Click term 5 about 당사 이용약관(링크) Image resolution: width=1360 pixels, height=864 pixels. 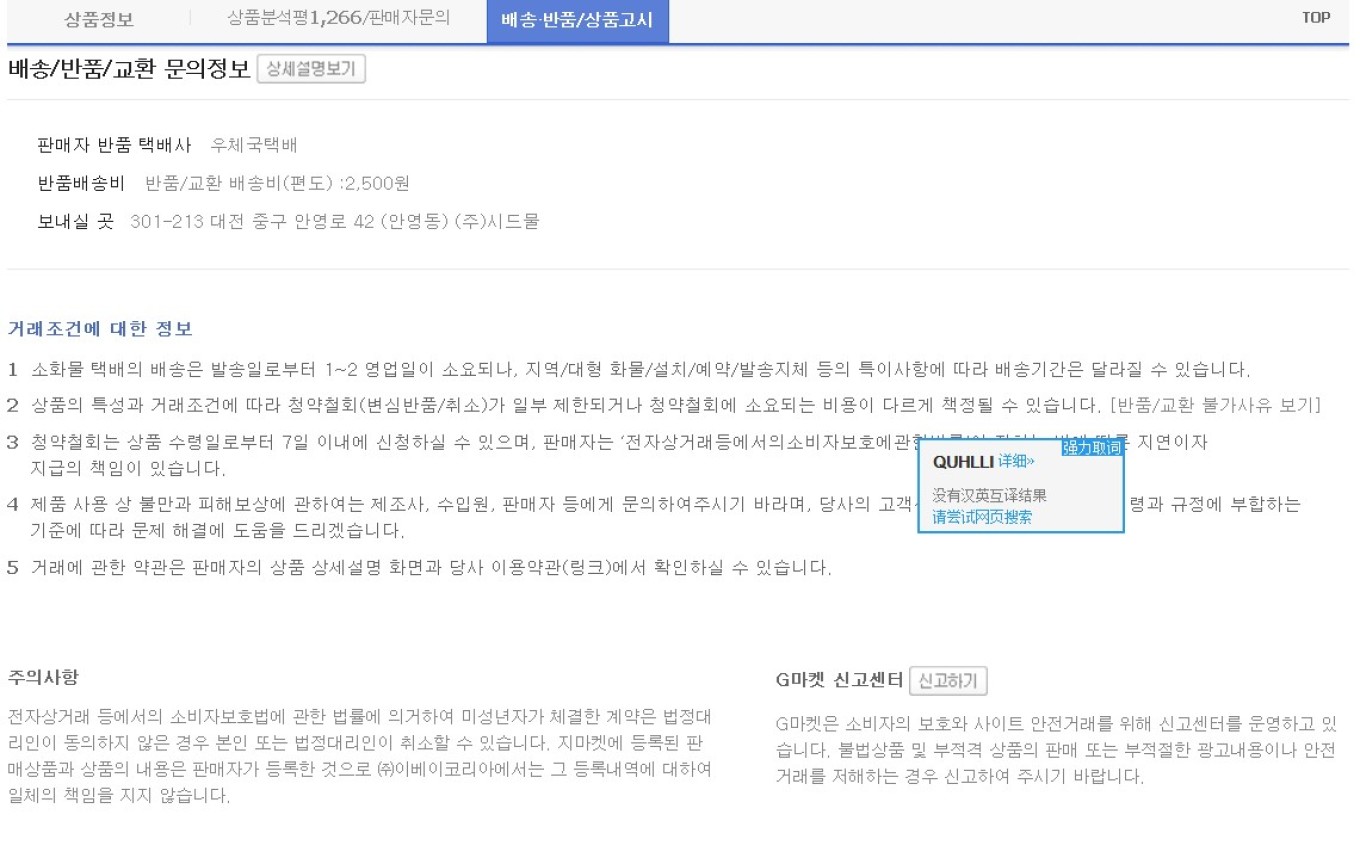pos(419,568)
